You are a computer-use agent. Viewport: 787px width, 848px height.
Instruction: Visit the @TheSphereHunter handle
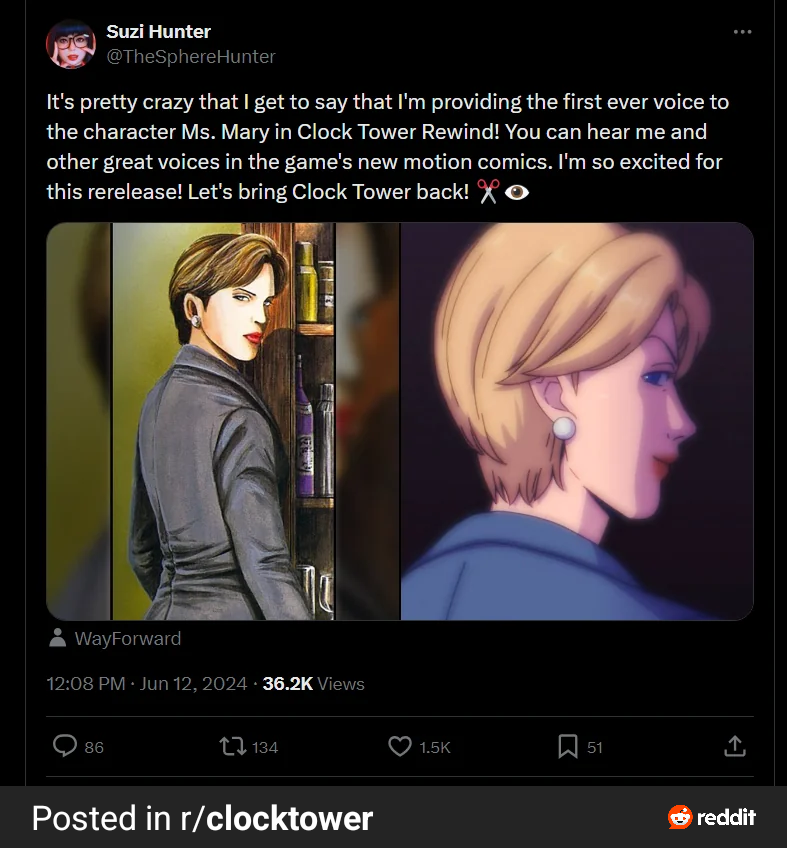pos(190,57)
